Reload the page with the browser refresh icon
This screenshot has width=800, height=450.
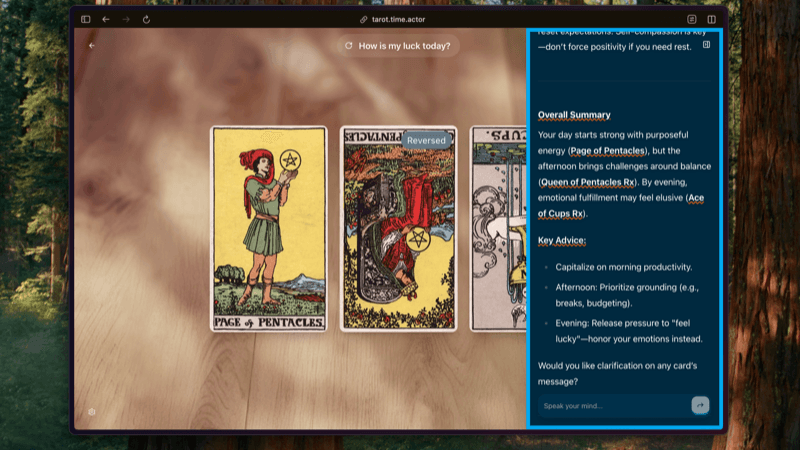(147, 19)
